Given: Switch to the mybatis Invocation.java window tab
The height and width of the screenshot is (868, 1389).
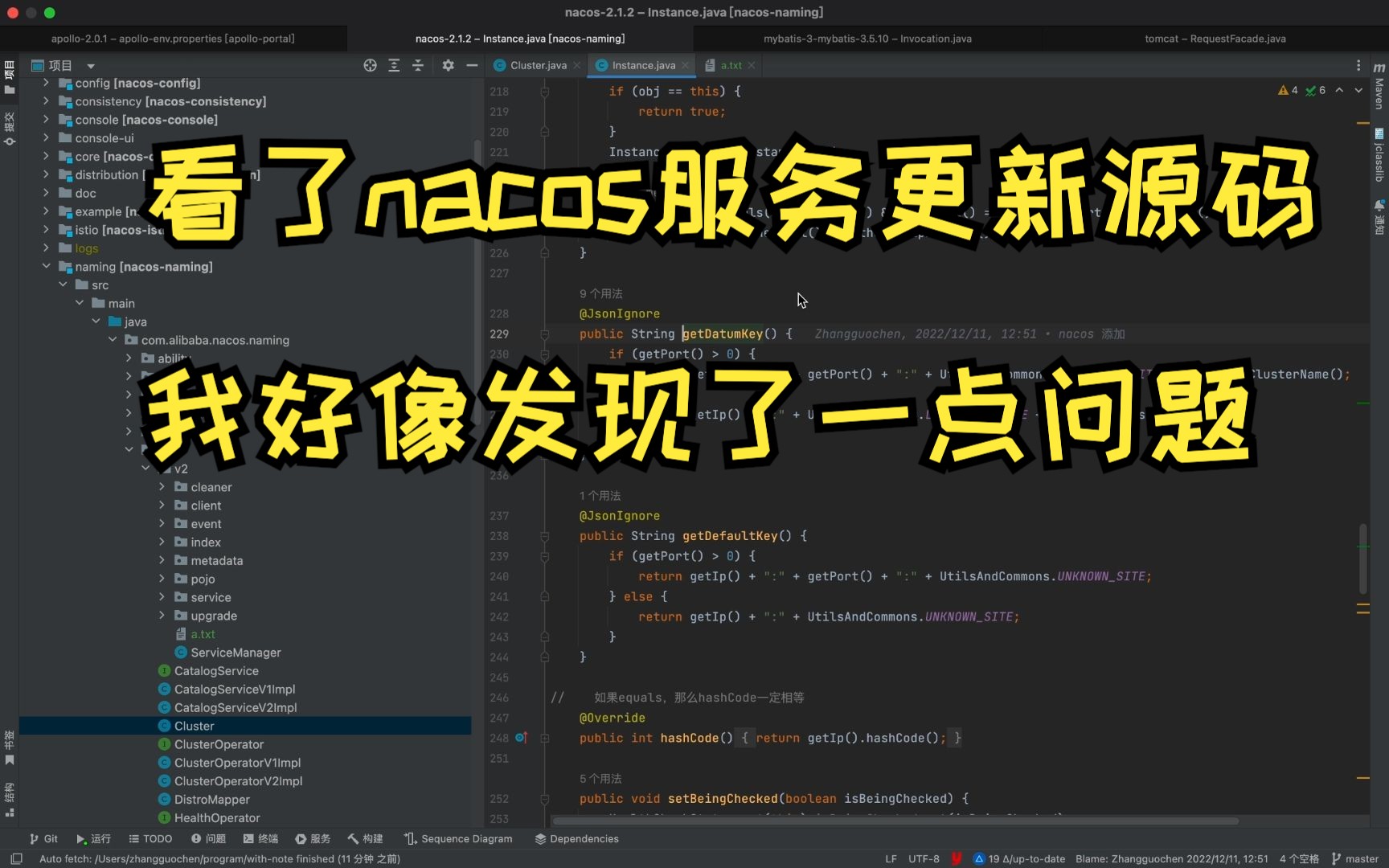Looking at the screenshot, I should tap(867, 39).
